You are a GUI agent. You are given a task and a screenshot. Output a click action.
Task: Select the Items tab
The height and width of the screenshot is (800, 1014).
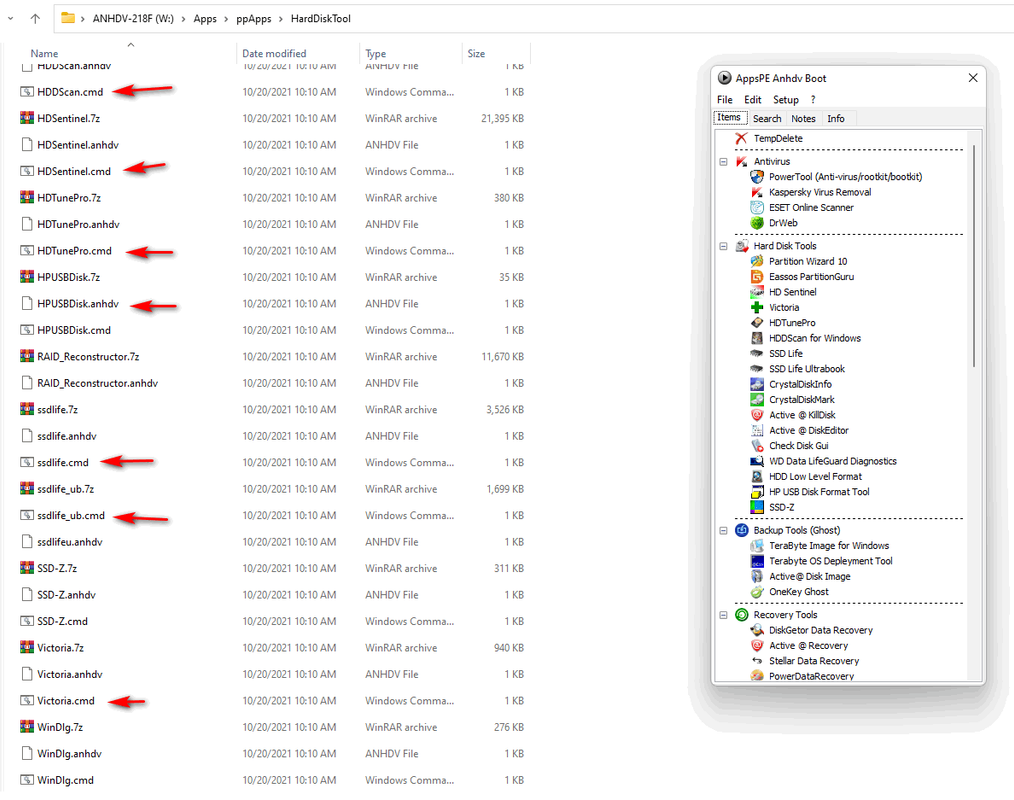tap(729, 117)
